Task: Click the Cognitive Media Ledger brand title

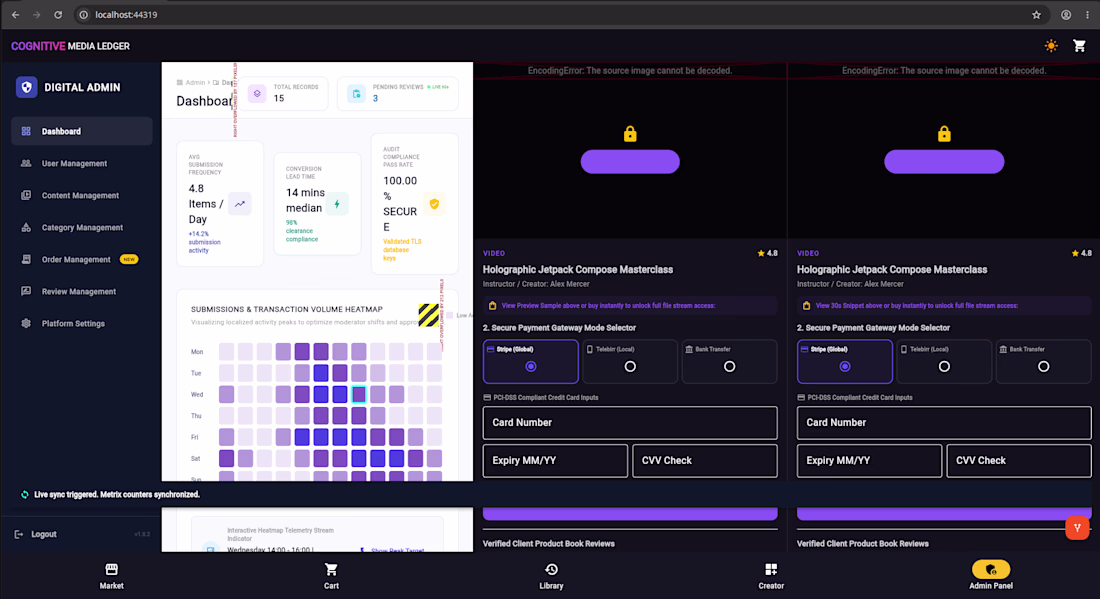Action: click(70, 46)
